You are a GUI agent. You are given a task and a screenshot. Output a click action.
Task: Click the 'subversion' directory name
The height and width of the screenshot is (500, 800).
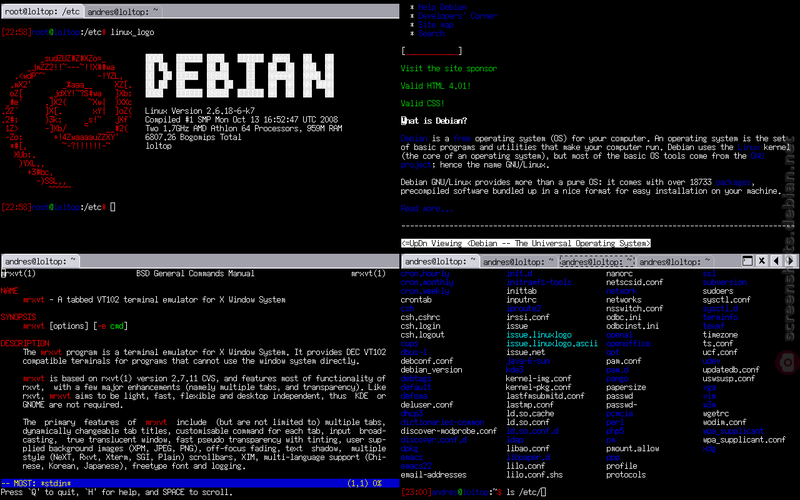coord(724,282)
